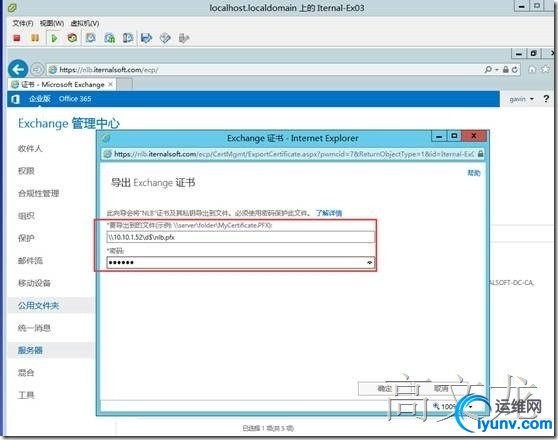Click the IE favorites star icon
Image resolution: width=558 pixels, height=440 pixels.
545,69
